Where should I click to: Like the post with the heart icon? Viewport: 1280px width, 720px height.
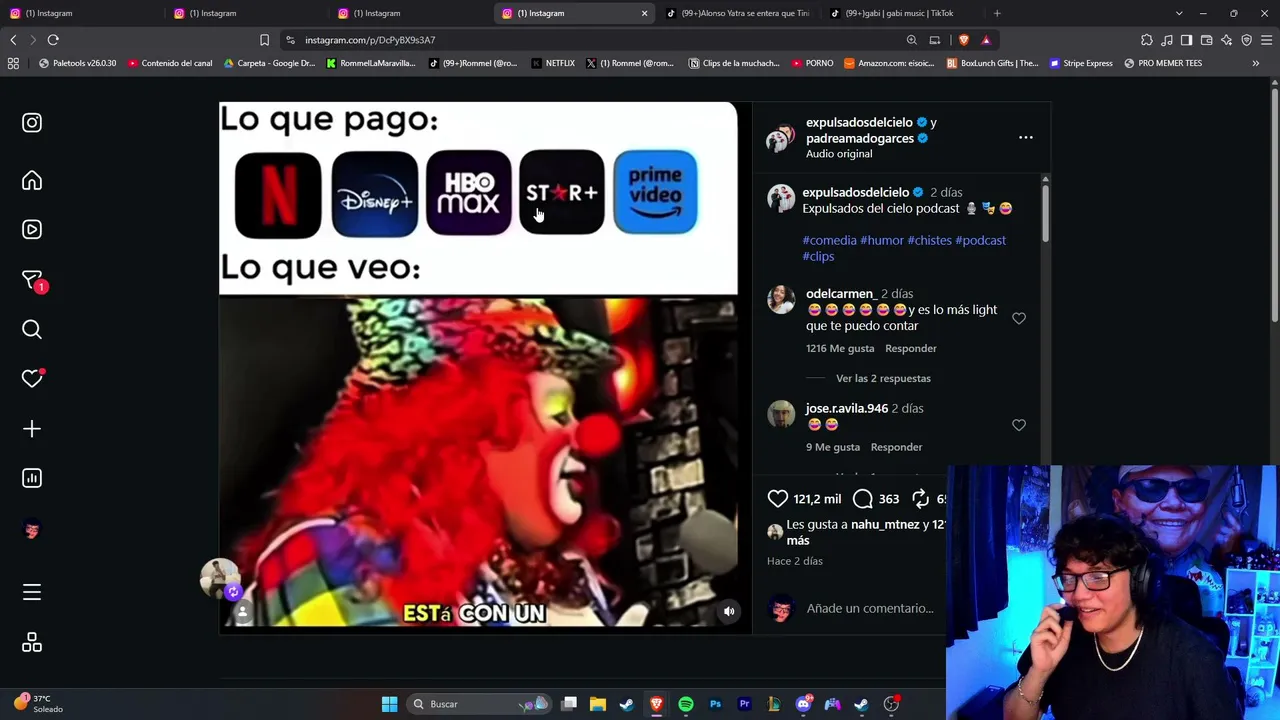coord(777,498)
